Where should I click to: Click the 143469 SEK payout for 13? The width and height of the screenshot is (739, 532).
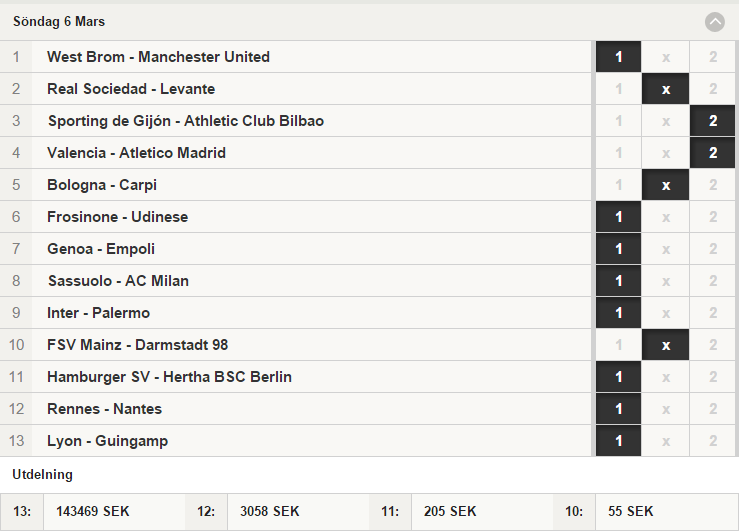click(93, 512)
